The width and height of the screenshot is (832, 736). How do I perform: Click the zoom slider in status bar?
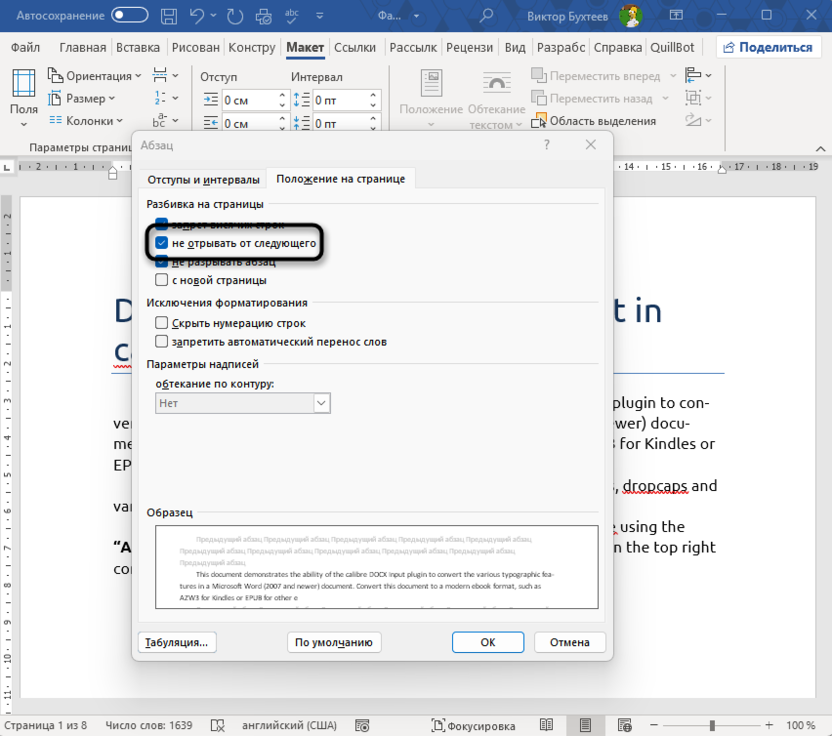(712, 725)
